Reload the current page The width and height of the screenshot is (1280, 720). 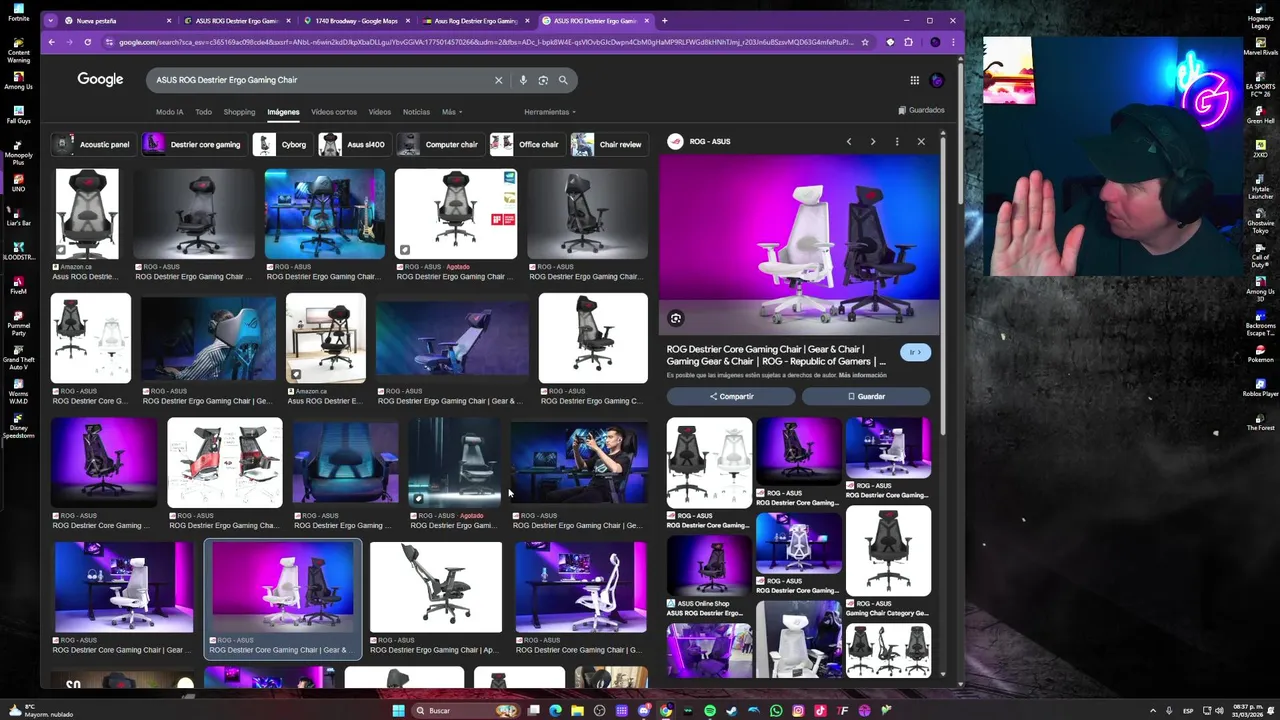[88, 42]
